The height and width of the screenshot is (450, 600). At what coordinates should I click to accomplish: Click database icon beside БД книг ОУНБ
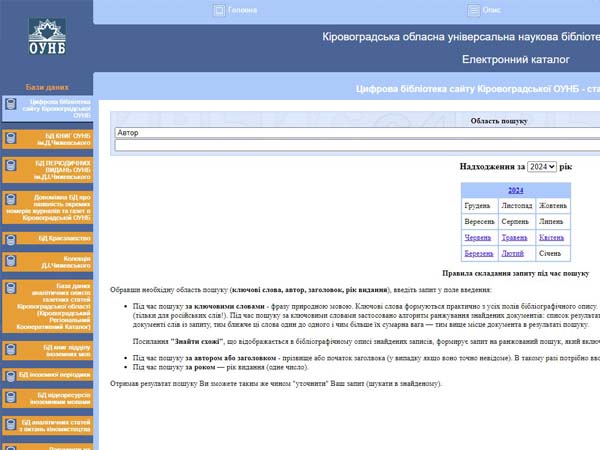click(x=11, y=138)
